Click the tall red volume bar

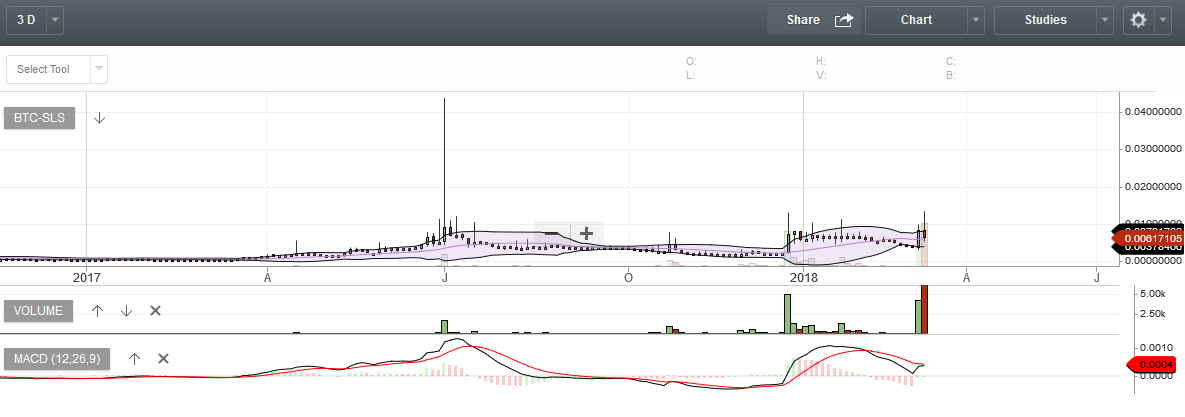coord(924,310)
